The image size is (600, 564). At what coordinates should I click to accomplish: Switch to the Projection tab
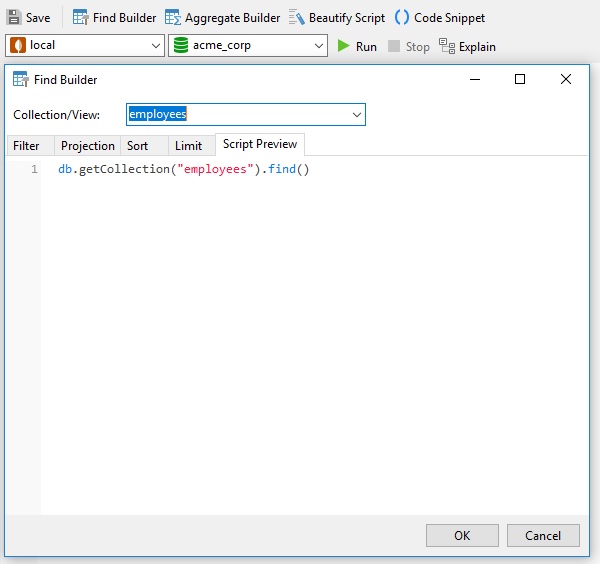pos(88,146)
